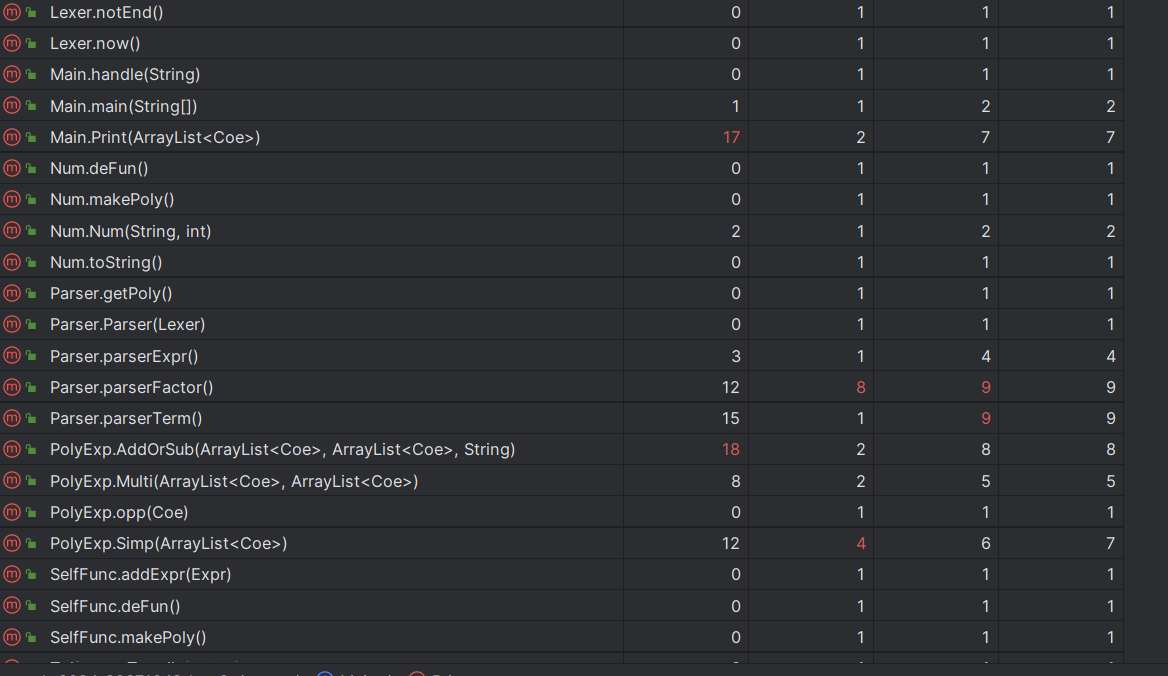Click the value 3 in Parser.parserExpr row

click(x=736, y=357)
